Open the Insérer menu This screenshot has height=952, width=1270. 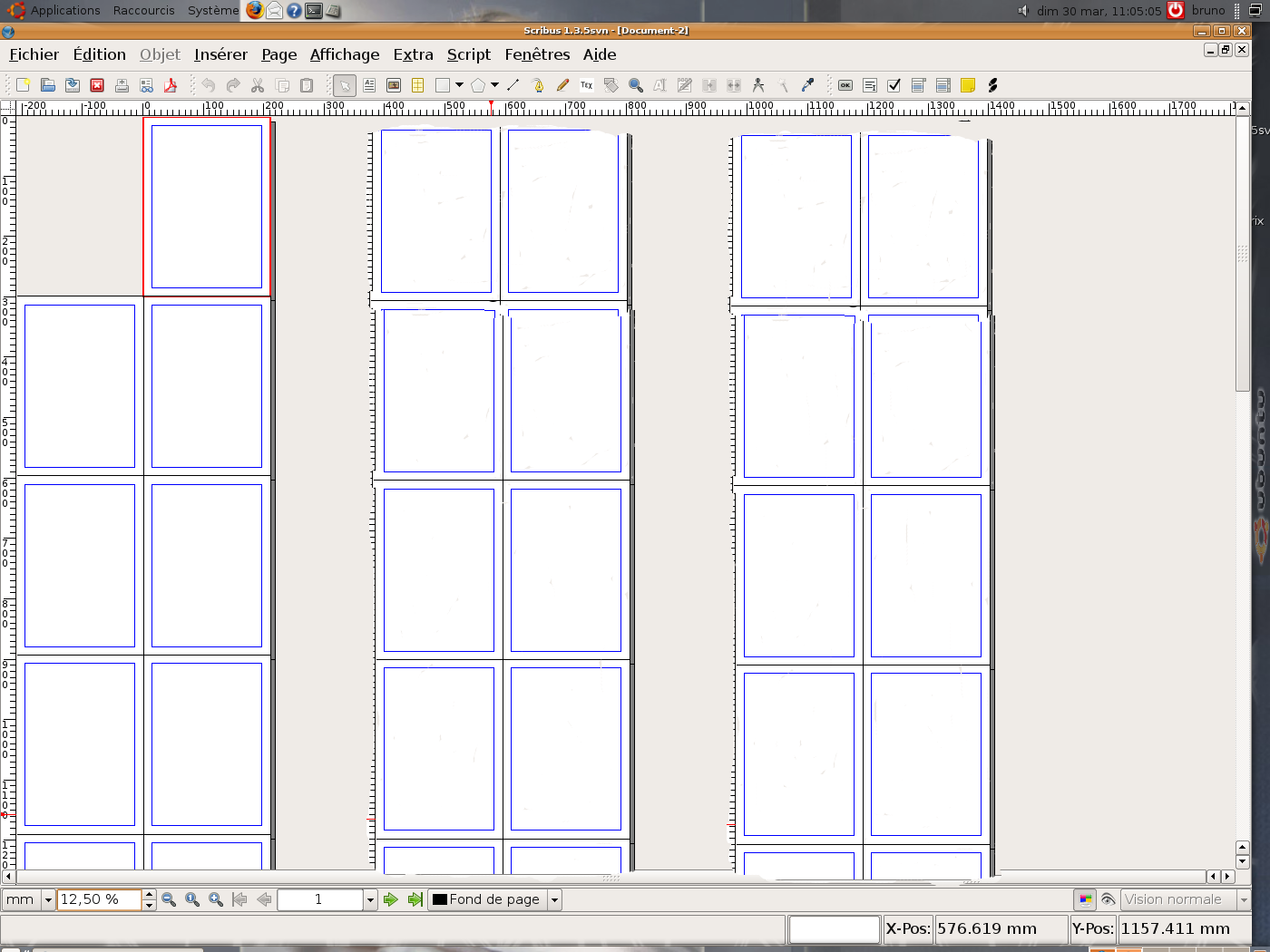220,54
